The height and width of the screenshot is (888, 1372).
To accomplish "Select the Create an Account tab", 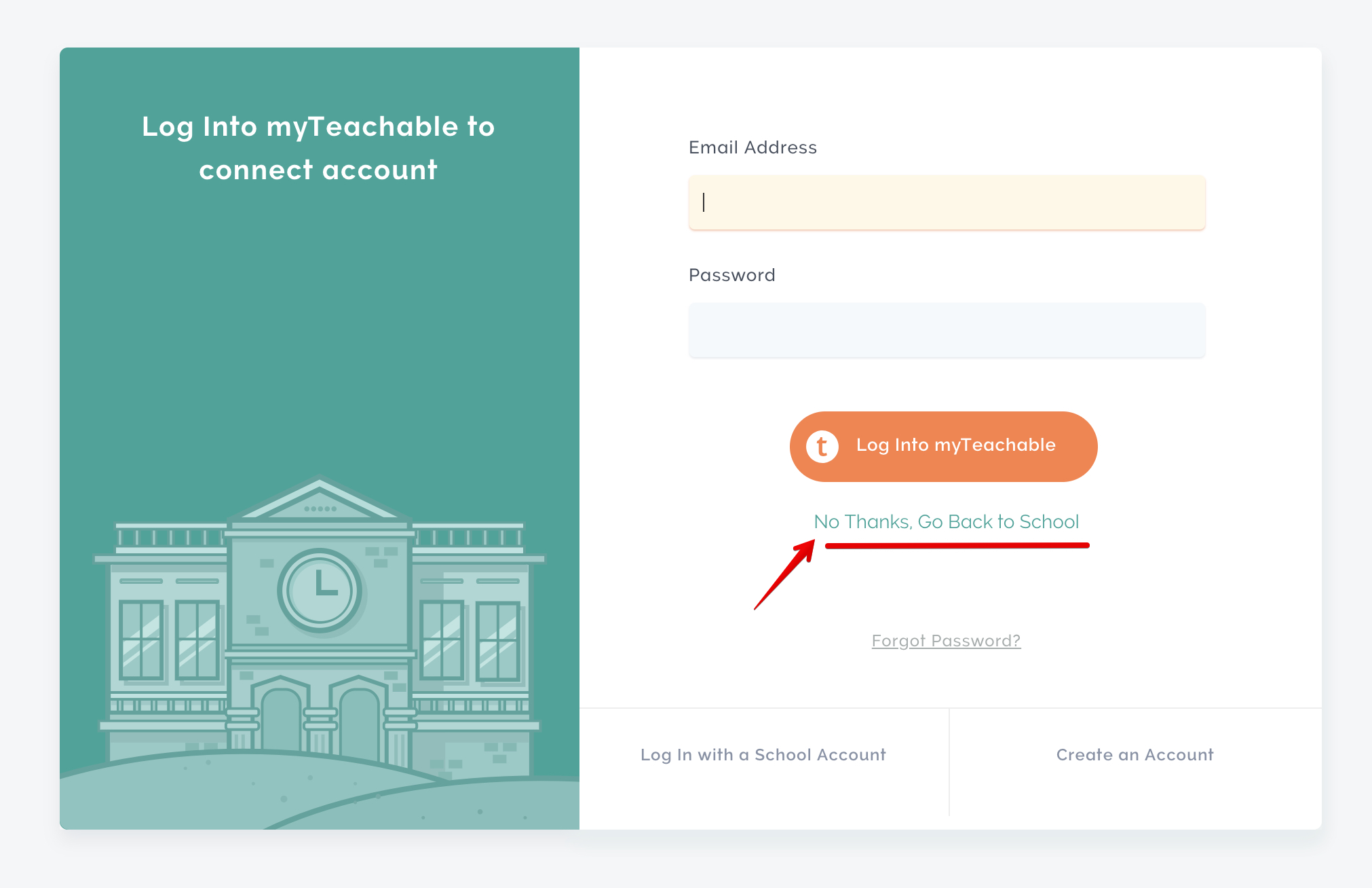I will point(1135,755).
